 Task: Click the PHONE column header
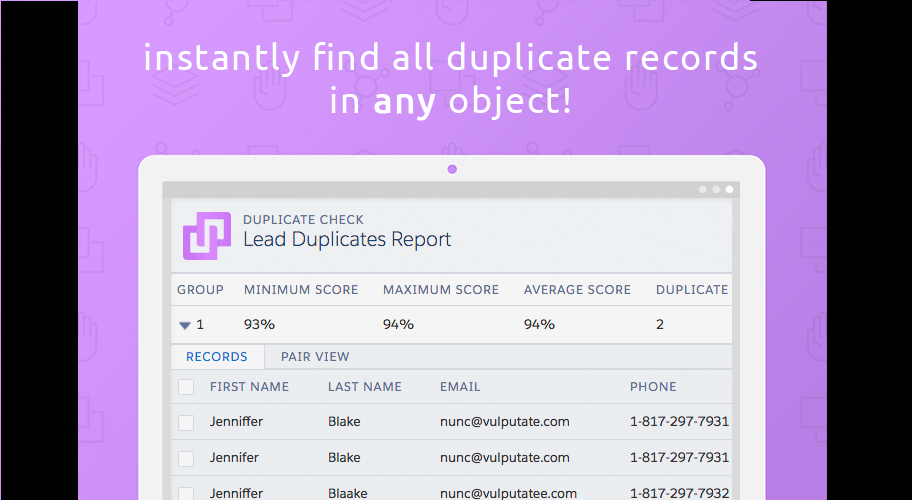[x=653, y=387]
